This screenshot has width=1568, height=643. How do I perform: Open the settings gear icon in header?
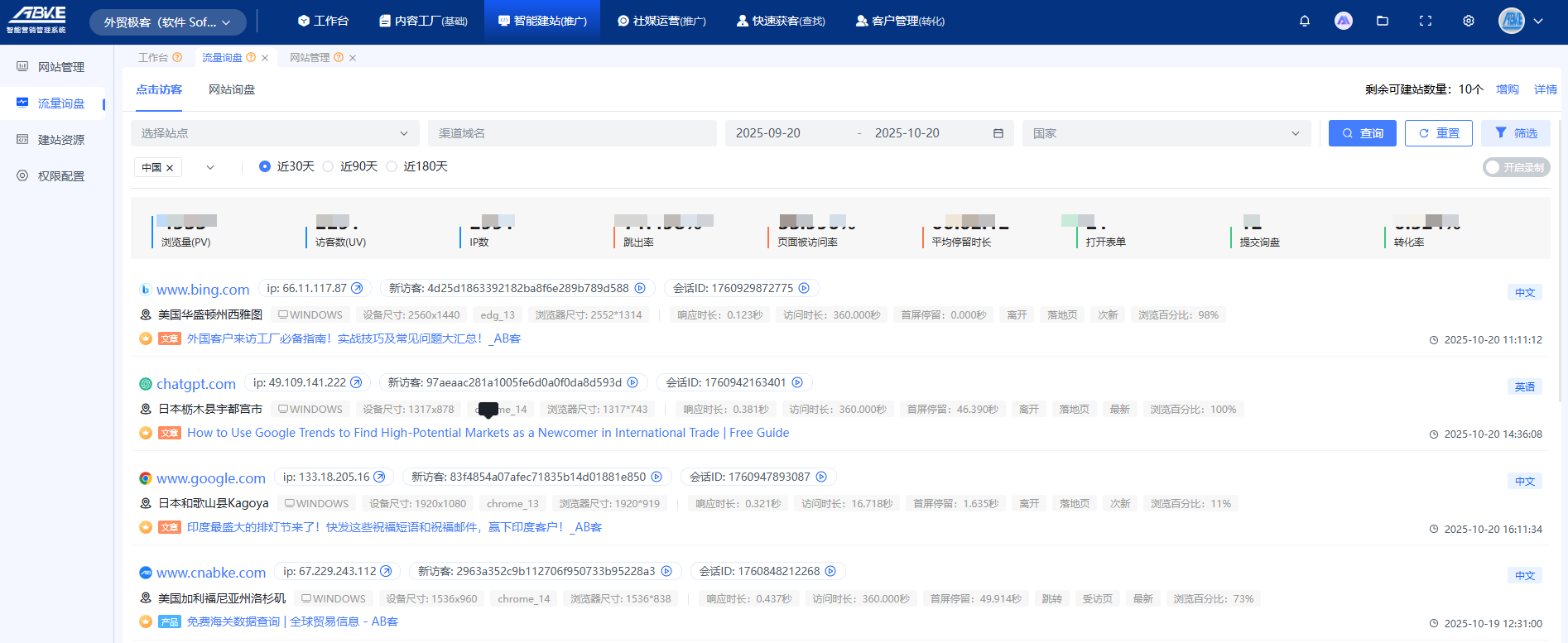(x=1468, y=21)
